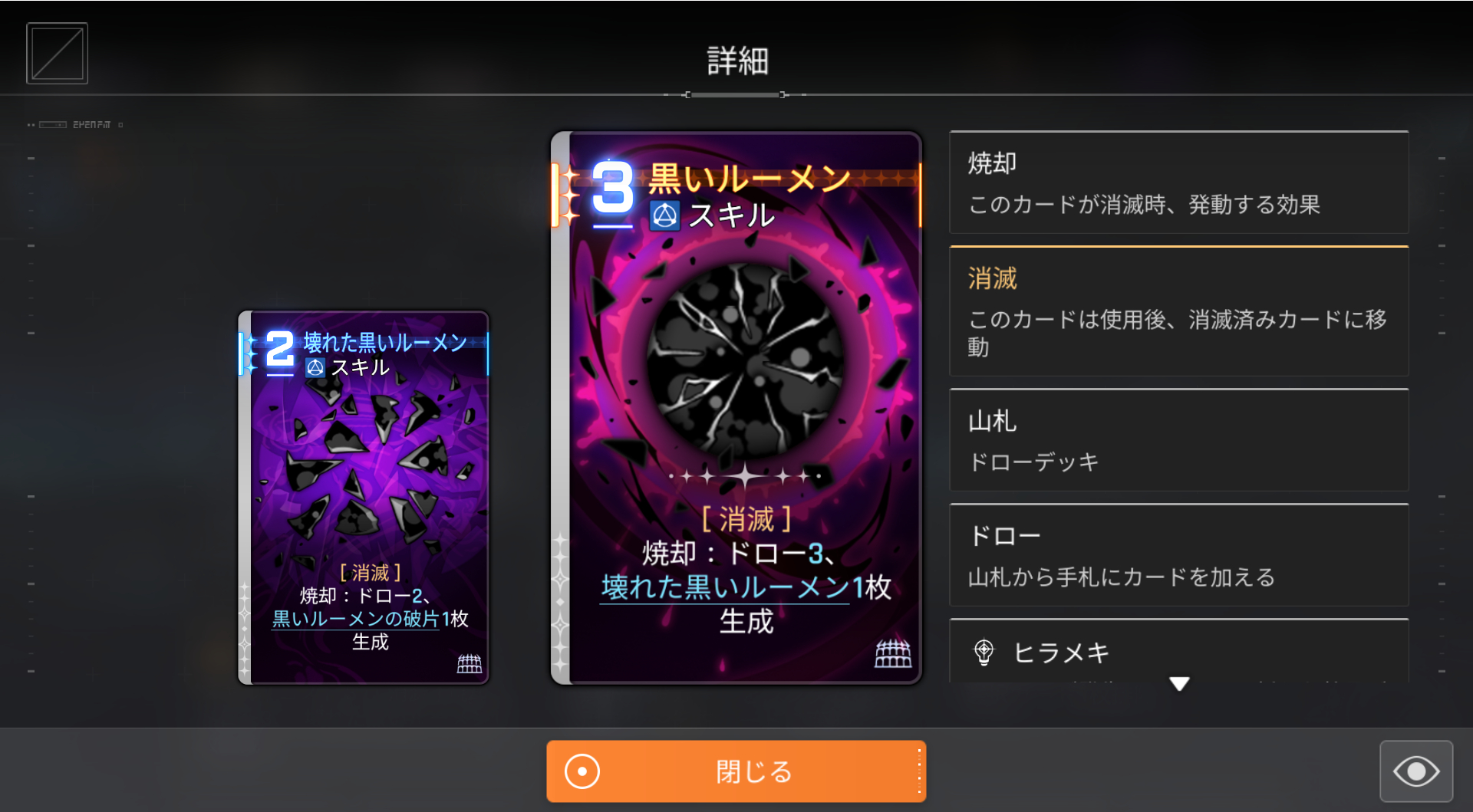Click skill type icon on large card
This screenshot has height=812, width=1473.
coord(664,216)
